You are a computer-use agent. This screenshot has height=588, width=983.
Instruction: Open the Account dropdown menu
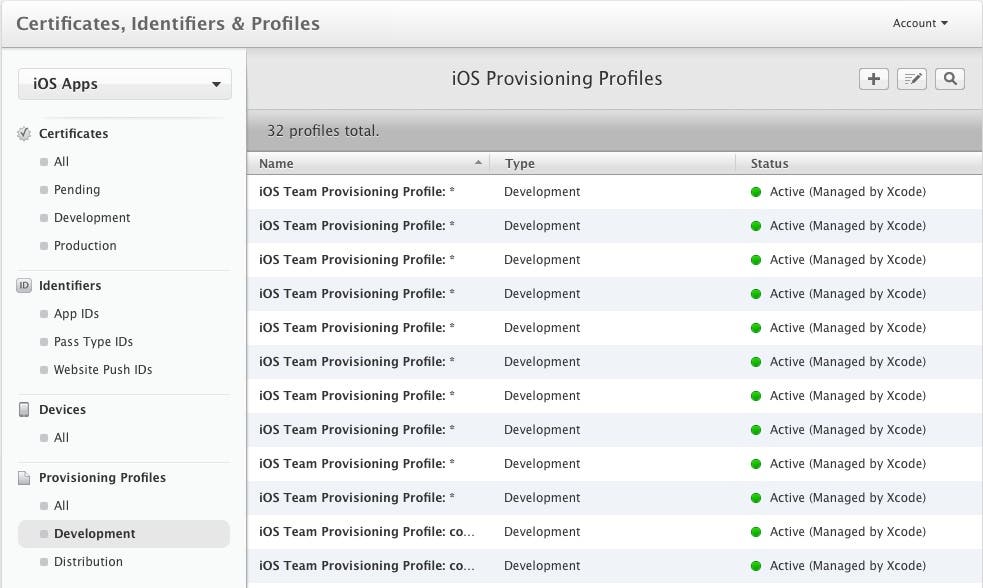(920, 23)
